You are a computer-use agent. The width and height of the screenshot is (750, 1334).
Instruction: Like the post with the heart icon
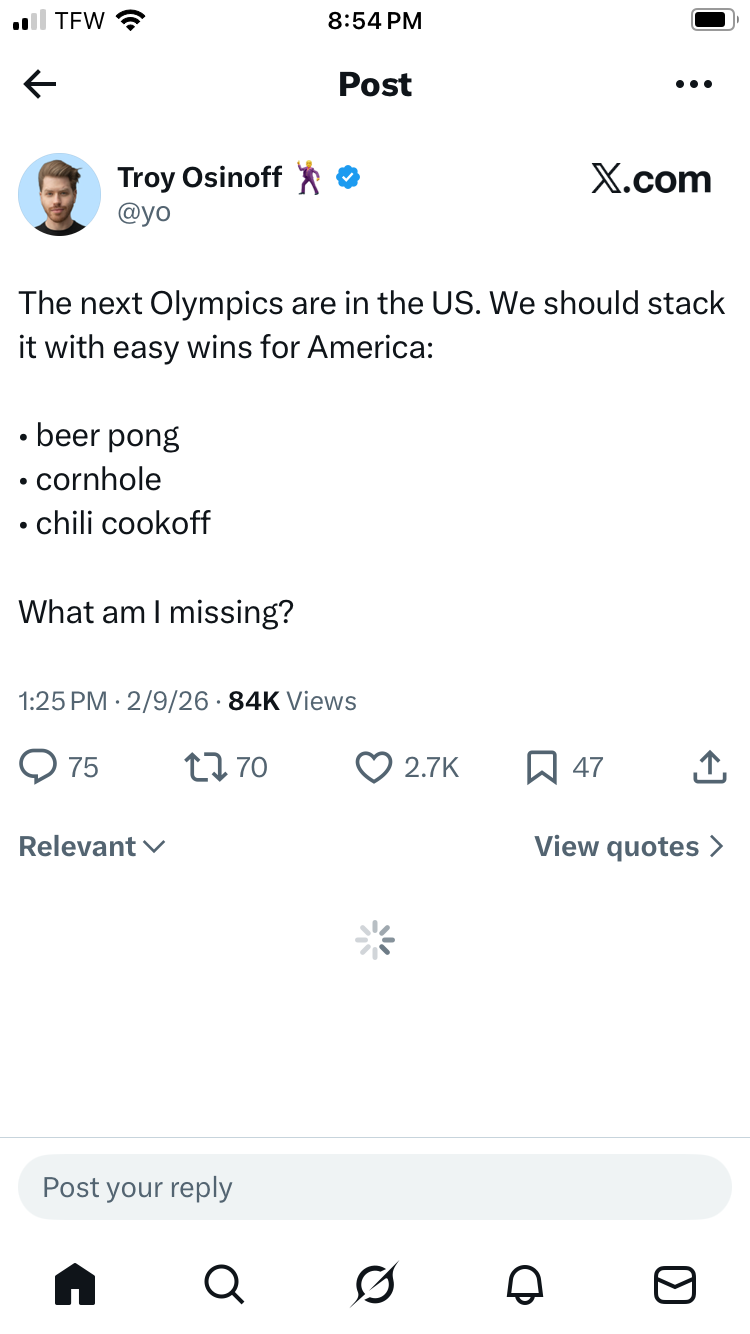(x=374, y=767)
